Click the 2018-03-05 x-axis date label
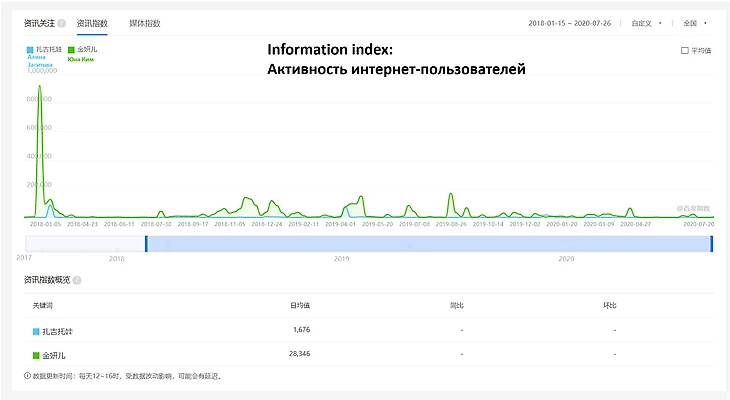Screen dimensions: 730x400 point(45,224)
